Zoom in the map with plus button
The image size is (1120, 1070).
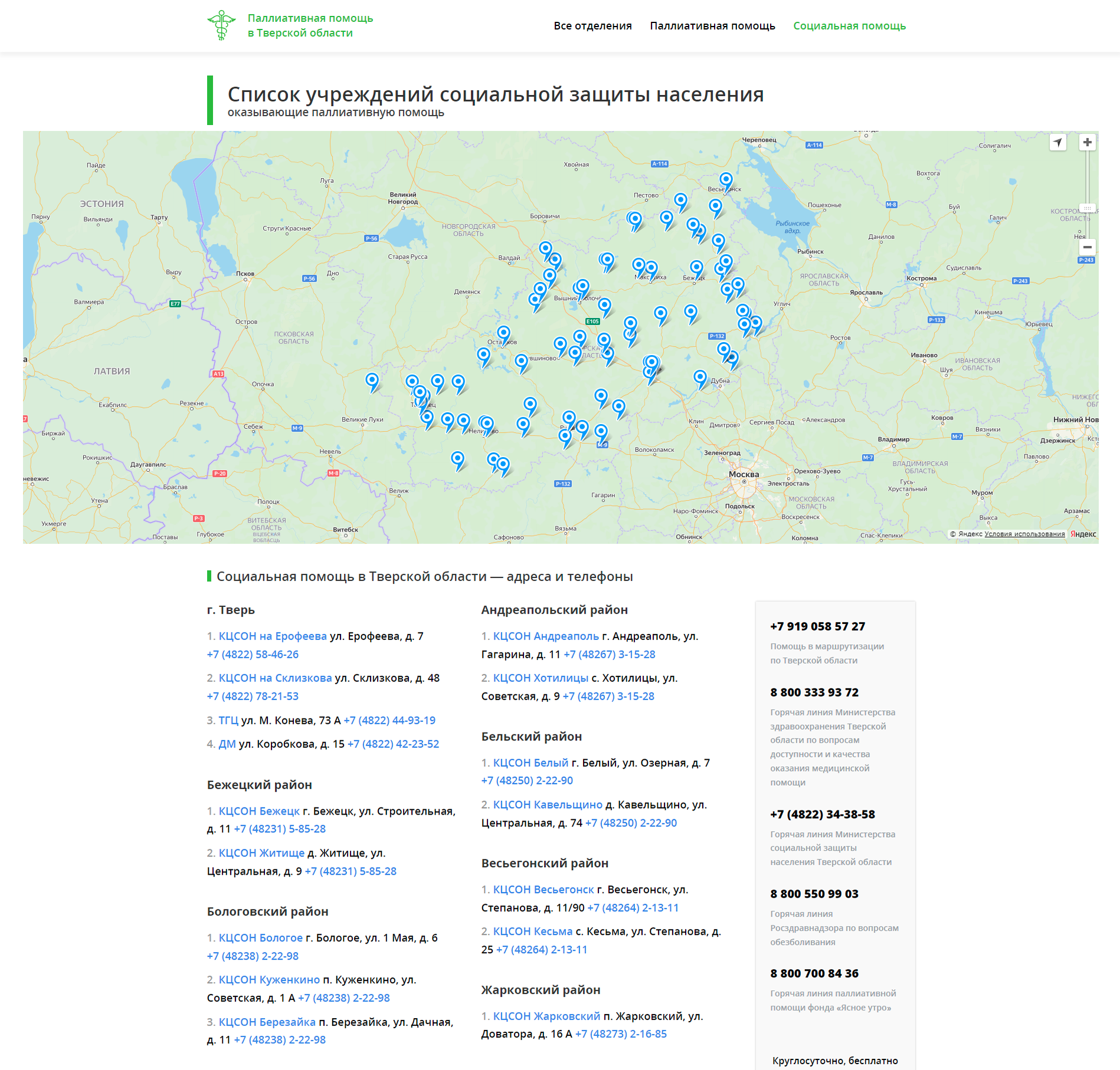(x=1087, y=142)
